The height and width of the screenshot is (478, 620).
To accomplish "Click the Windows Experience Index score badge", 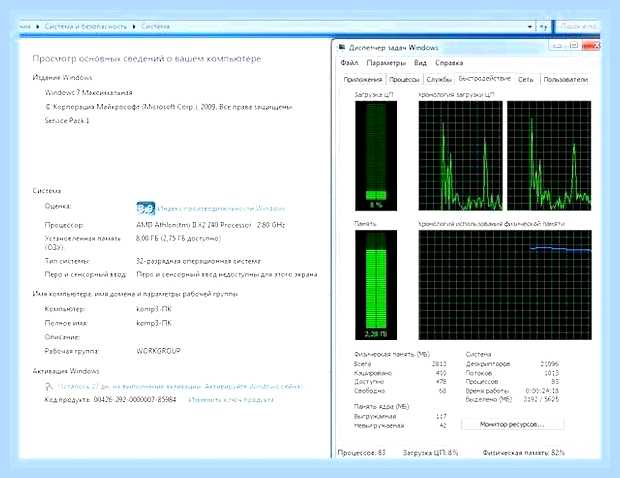I will [146, 208].
